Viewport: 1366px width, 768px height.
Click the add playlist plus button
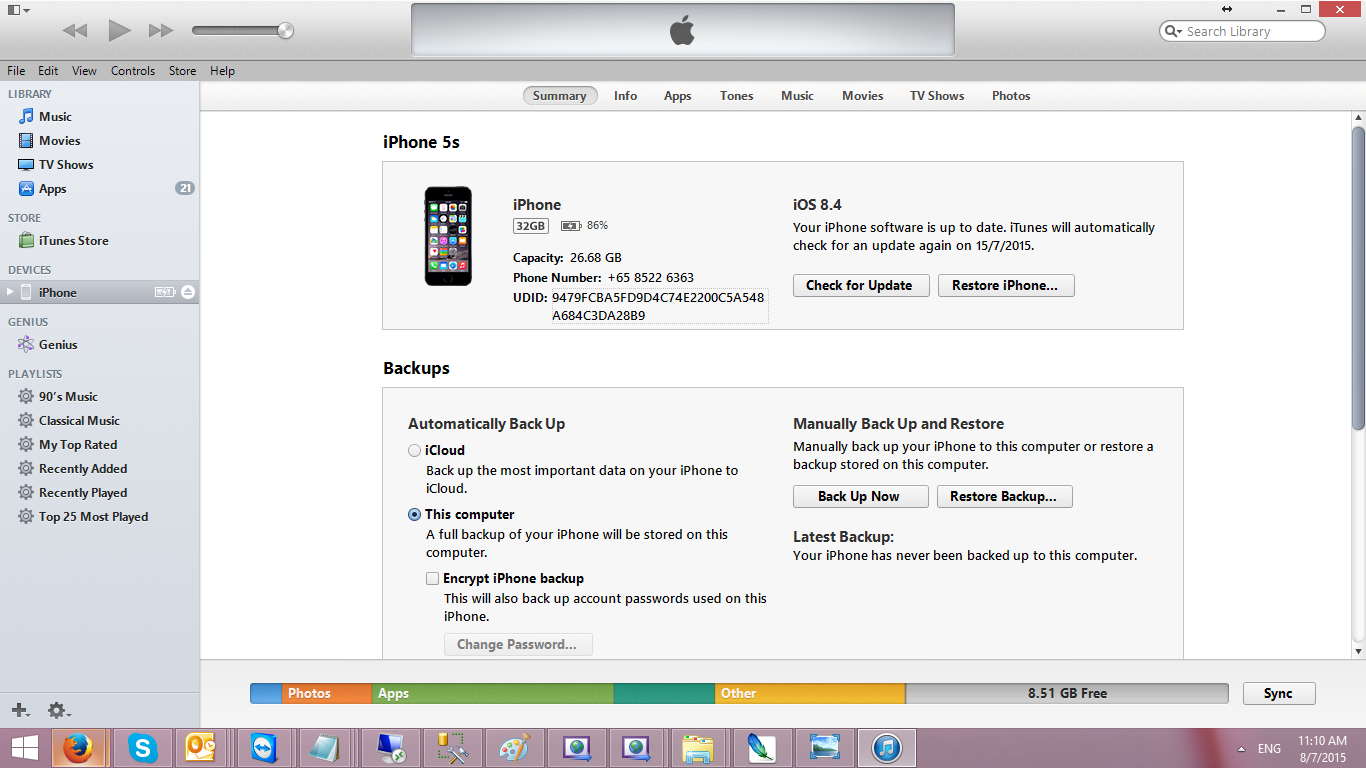coord(20,710)
